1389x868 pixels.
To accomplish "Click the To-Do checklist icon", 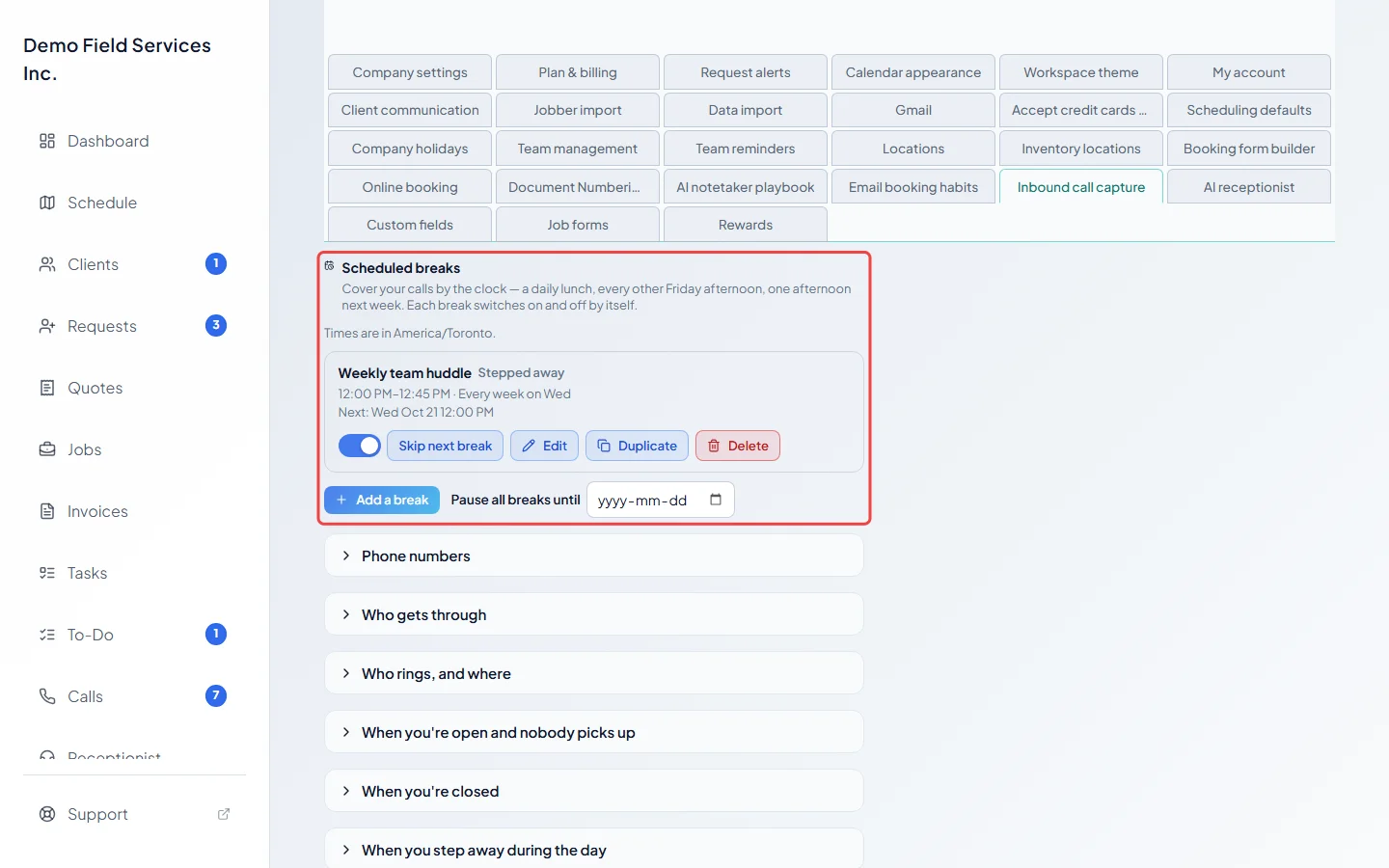I will (x=47, y=635).
